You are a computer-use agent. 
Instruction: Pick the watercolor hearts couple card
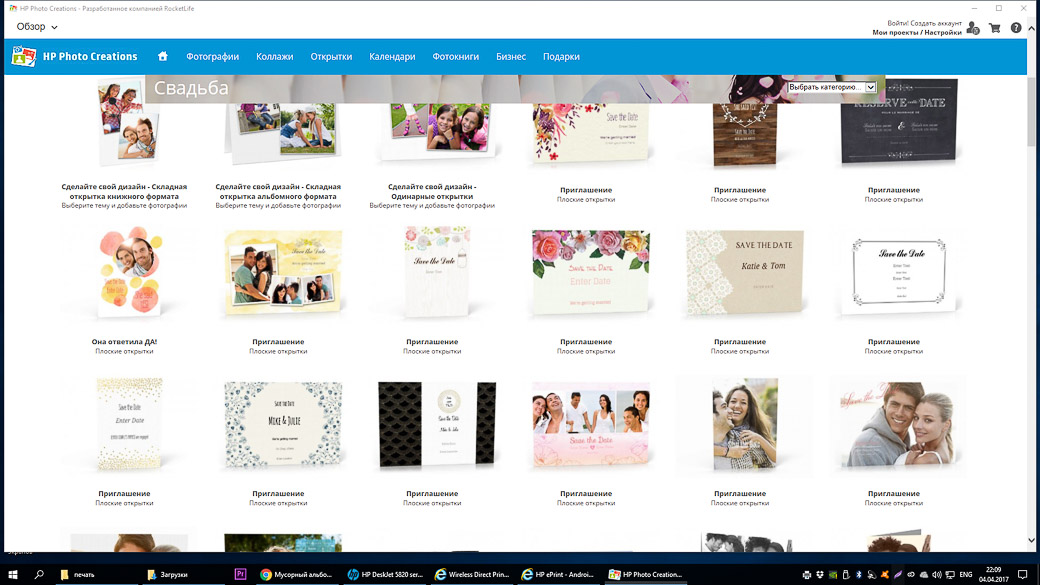pyautogui.click(x=129, y=271)
